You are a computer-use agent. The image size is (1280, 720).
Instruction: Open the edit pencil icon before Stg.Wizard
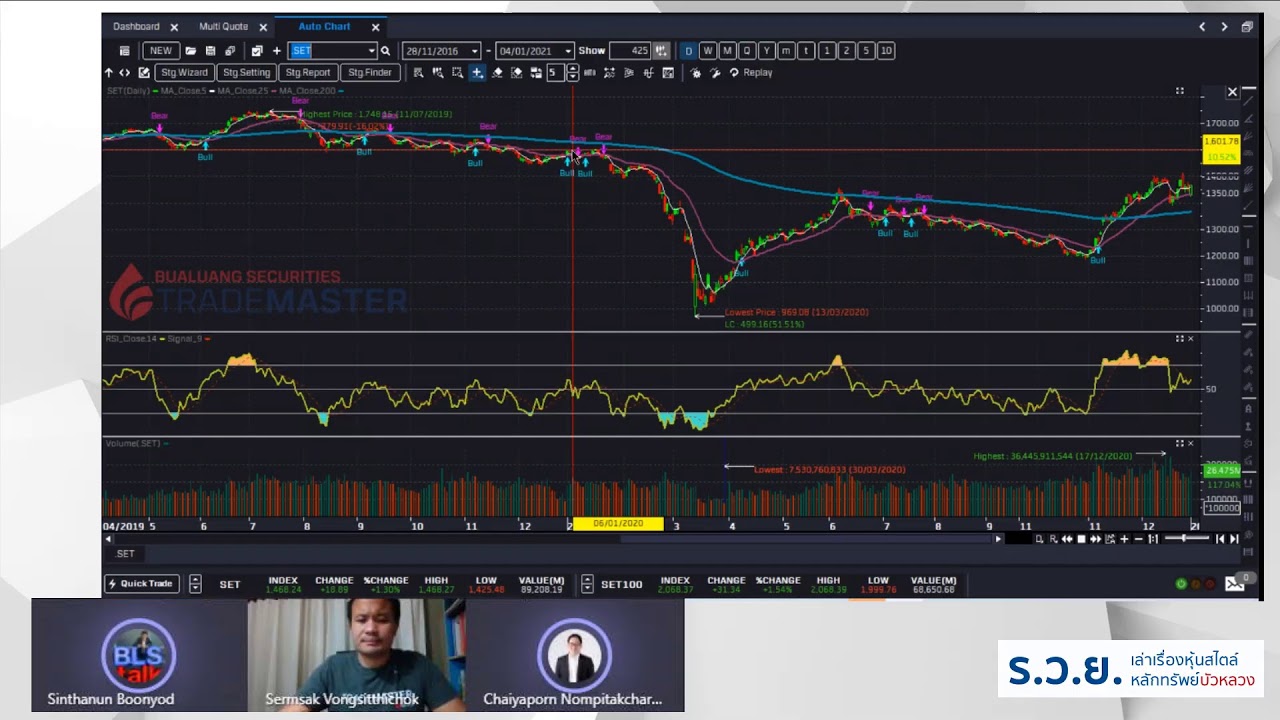144,73
